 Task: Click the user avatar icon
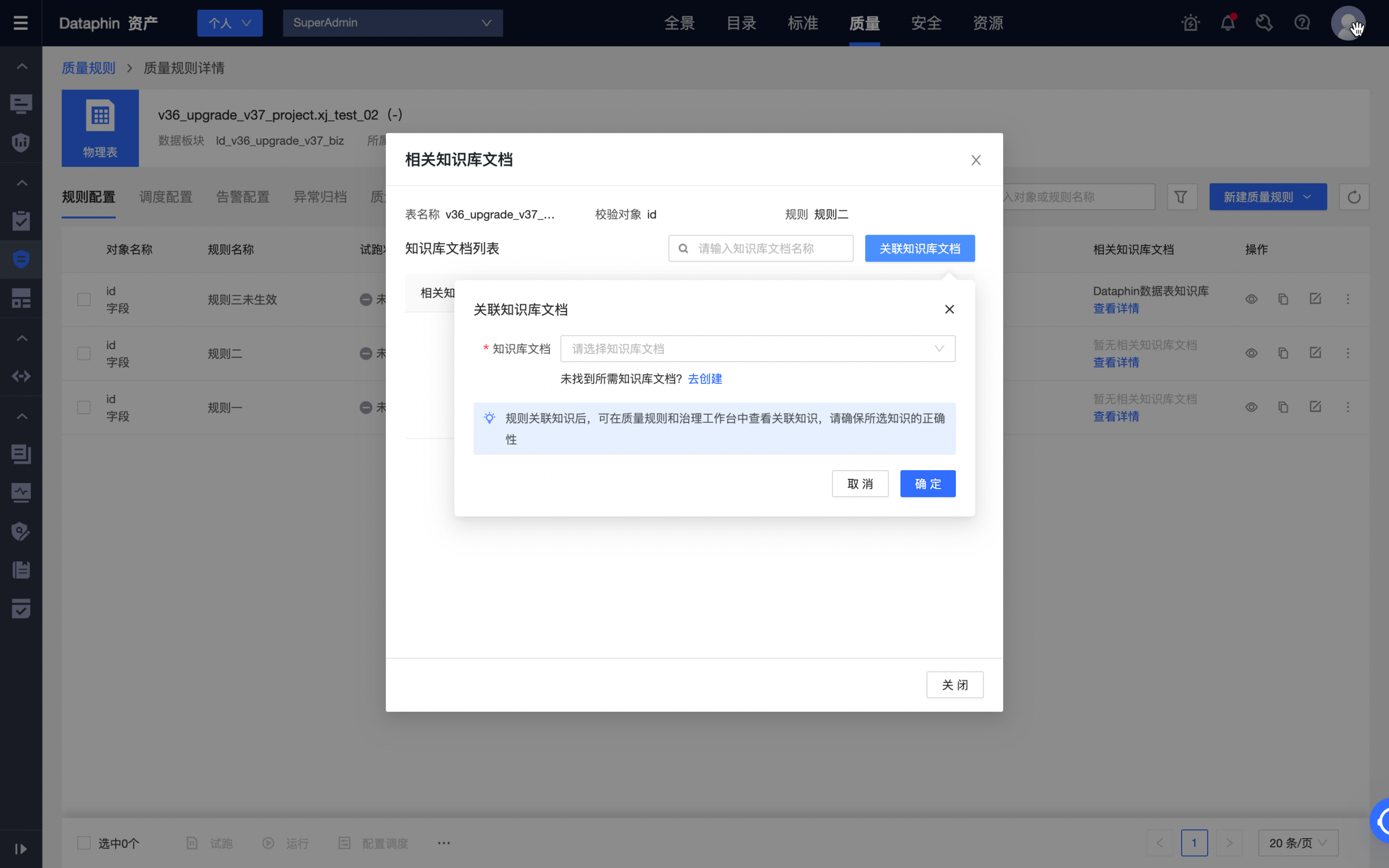(x=1348, y=23)
